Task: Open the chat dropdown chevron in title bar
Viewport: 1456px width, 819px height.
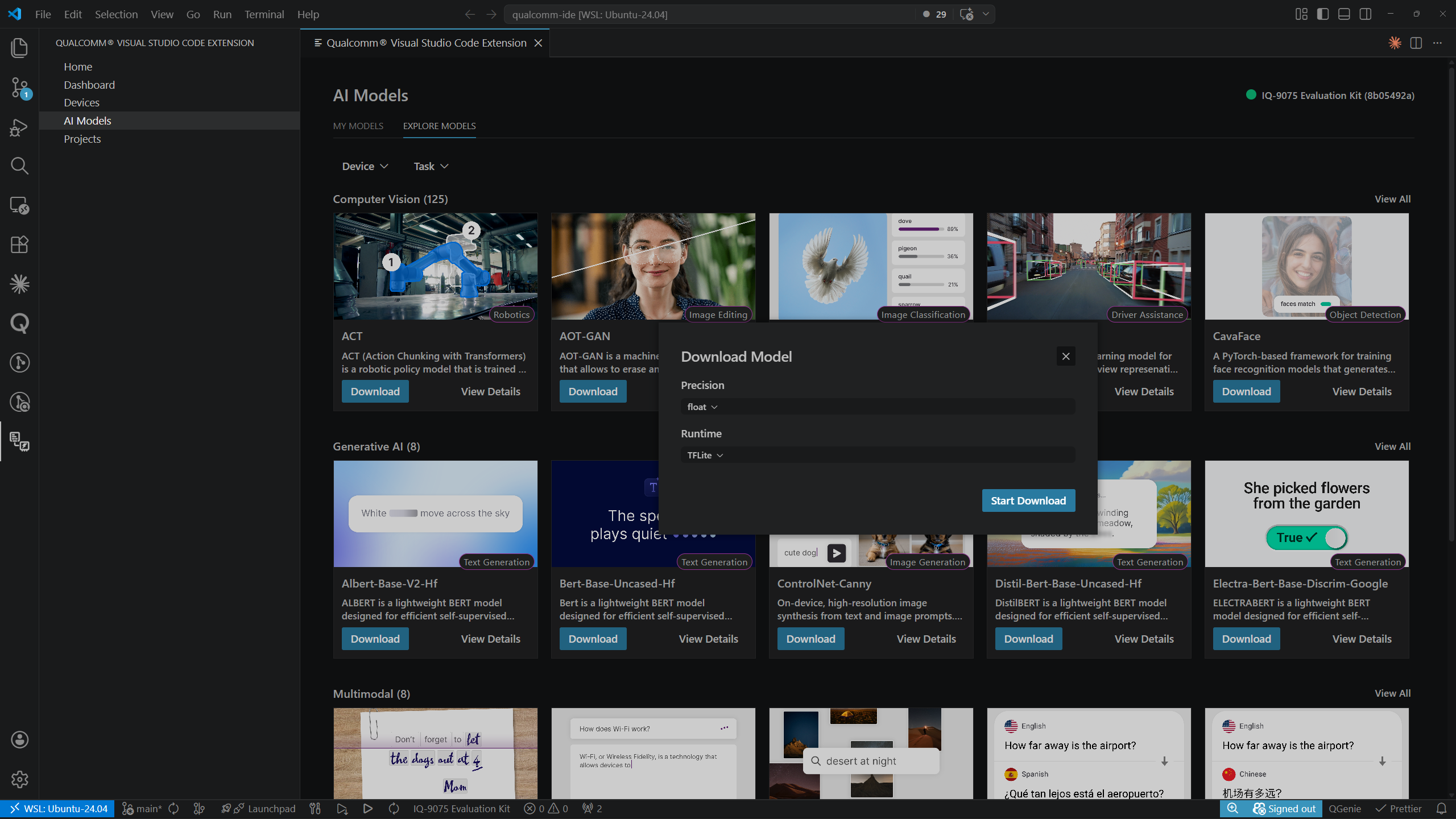Action: [x=986, y=14]
